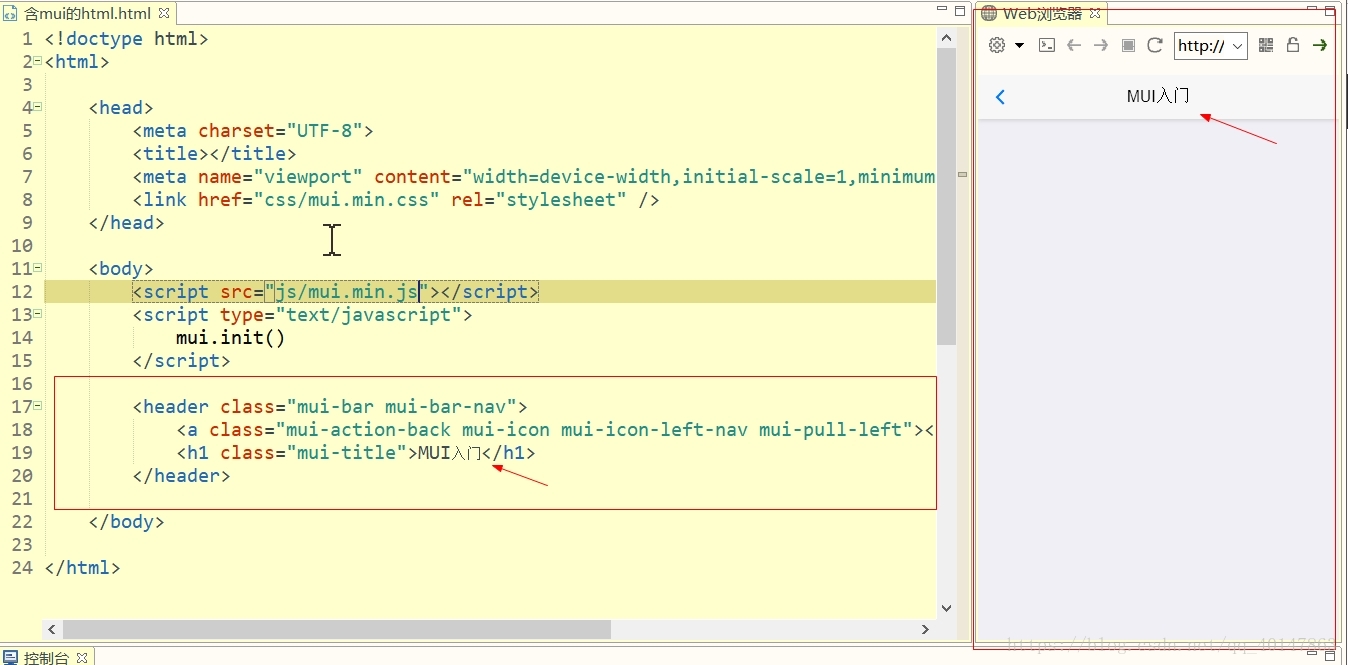Collapse the header fold marker on line 17
This screenshot has width=1348, height=665.
(x=37, y=404)
